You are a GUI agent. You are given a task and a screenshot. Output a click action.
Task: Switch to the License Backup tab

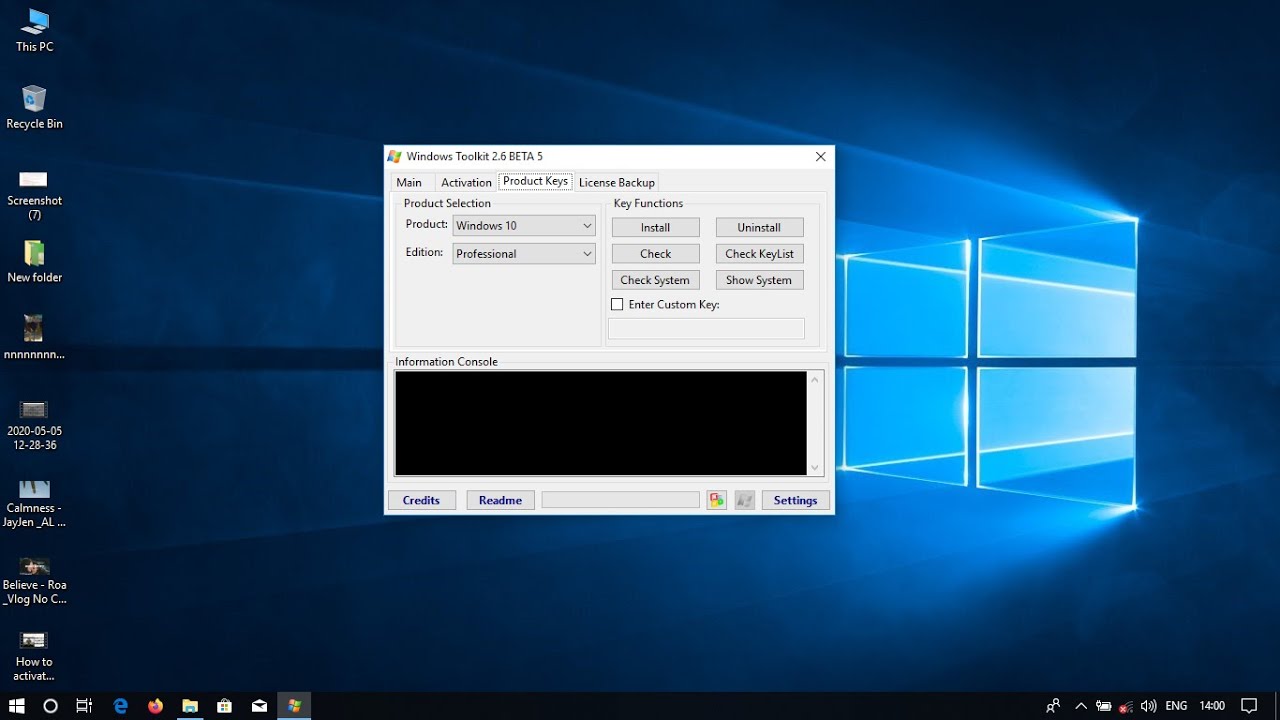coord(617,182)
